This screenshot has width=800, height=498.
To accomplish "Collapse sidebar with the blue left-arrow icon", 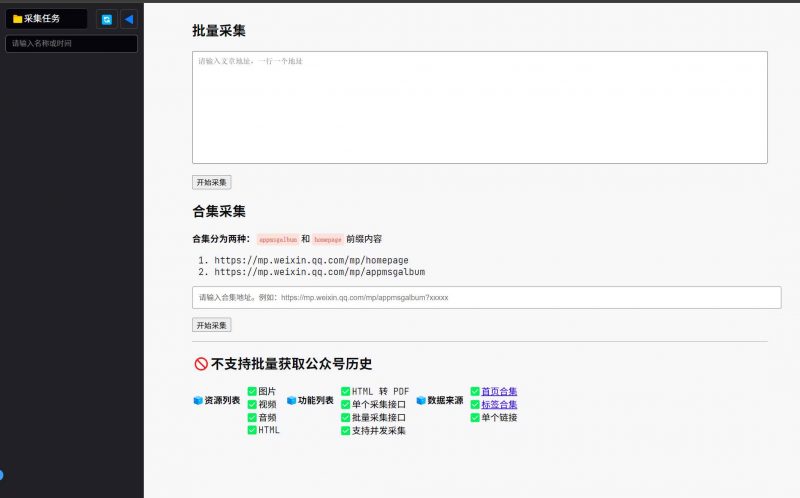I will point(129,19).
